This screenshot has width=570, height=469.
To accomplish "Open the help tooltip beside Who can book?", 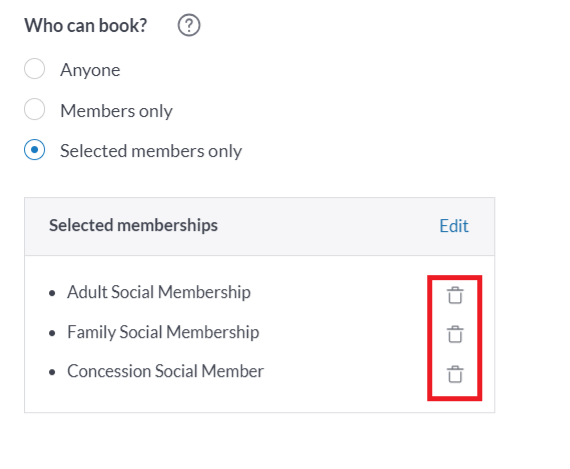I will [189, 25].
